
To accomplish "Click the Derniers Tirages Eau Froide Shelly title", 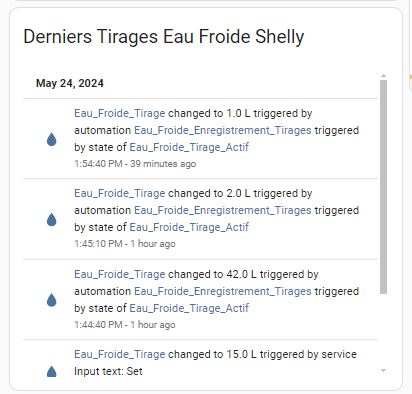I will pyautogui.click(x=164, y=37).
